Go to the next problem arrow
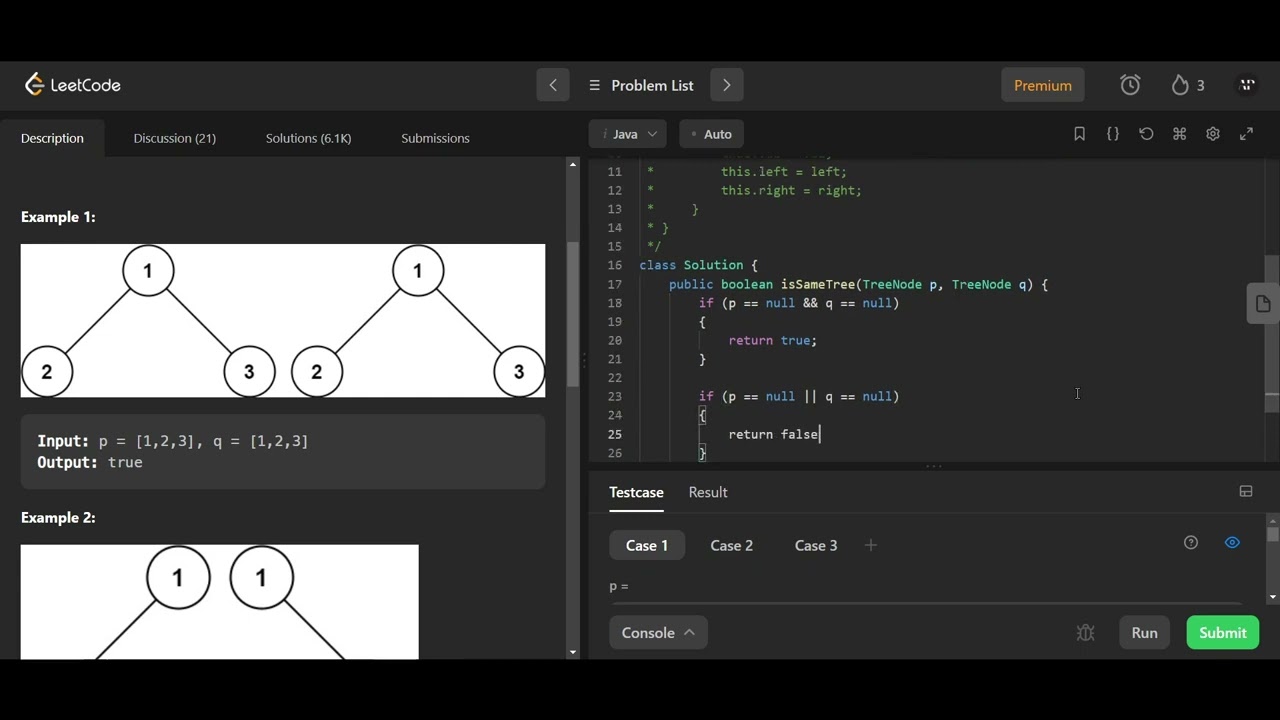 tap(727, 85)
